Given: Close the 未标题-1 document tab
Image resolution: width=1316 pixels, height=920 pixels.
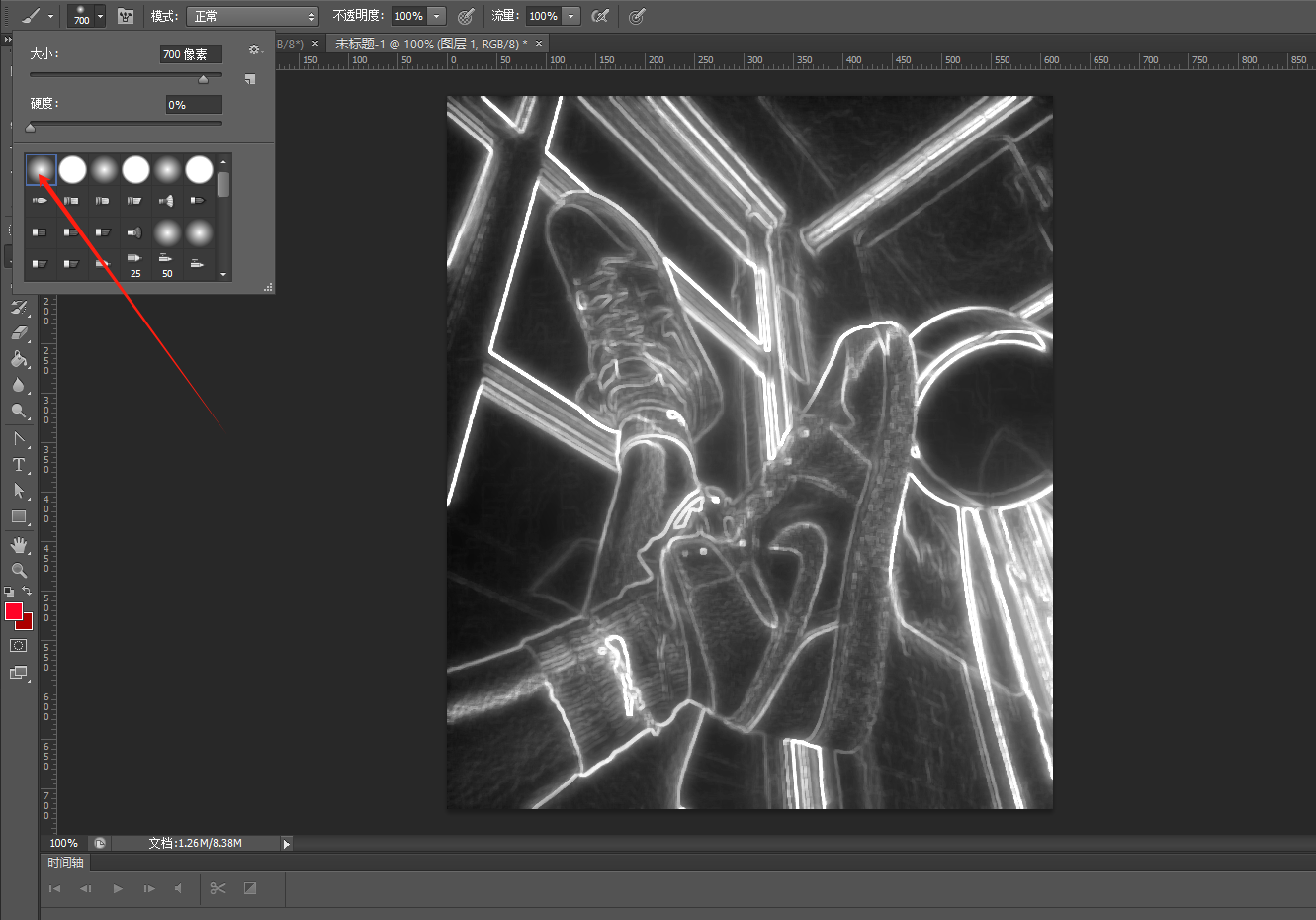Looking at the screenshot, I should (x=540, y=44).
